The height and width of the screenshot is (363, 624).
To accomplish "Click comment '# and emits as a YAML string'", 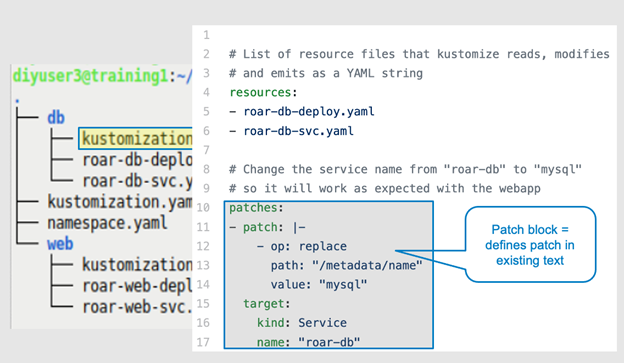I will [x=326, y=73].
